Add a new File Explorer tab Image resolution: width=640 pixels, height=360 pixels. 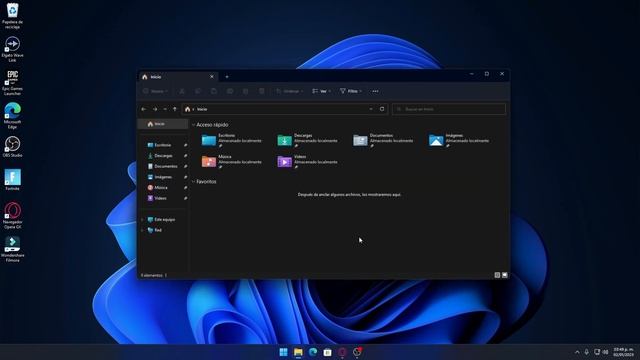[227, 77]
